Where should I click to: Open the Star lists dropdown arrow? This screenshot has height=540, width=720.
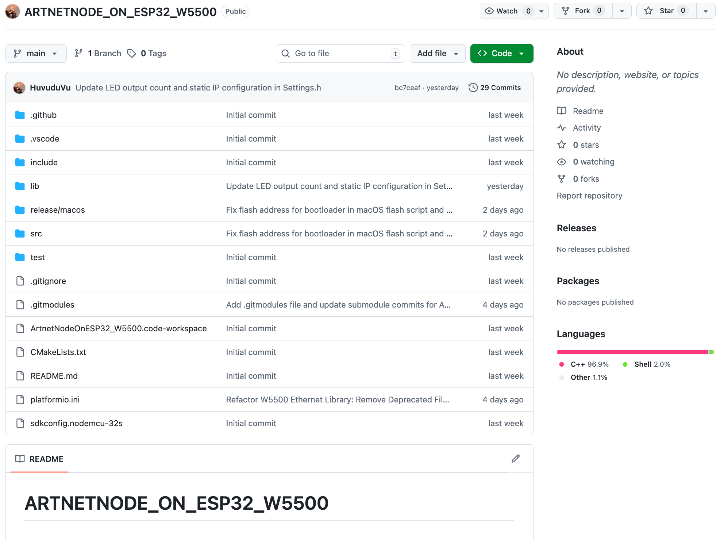click(711, 11)
